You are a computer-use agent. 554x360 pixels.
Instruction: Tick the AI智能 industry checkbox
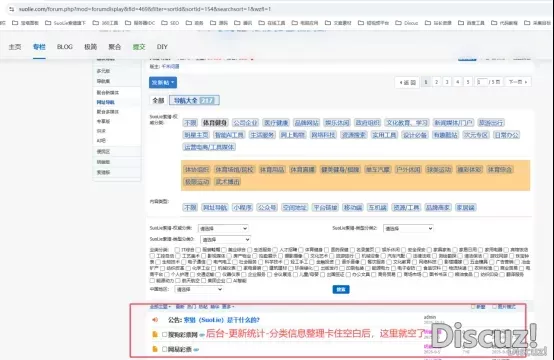[229, 281]
